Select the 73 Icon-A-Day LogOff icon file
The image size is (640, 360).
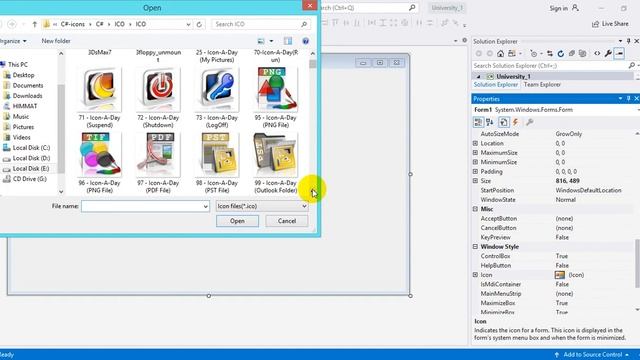click(217, 98)
